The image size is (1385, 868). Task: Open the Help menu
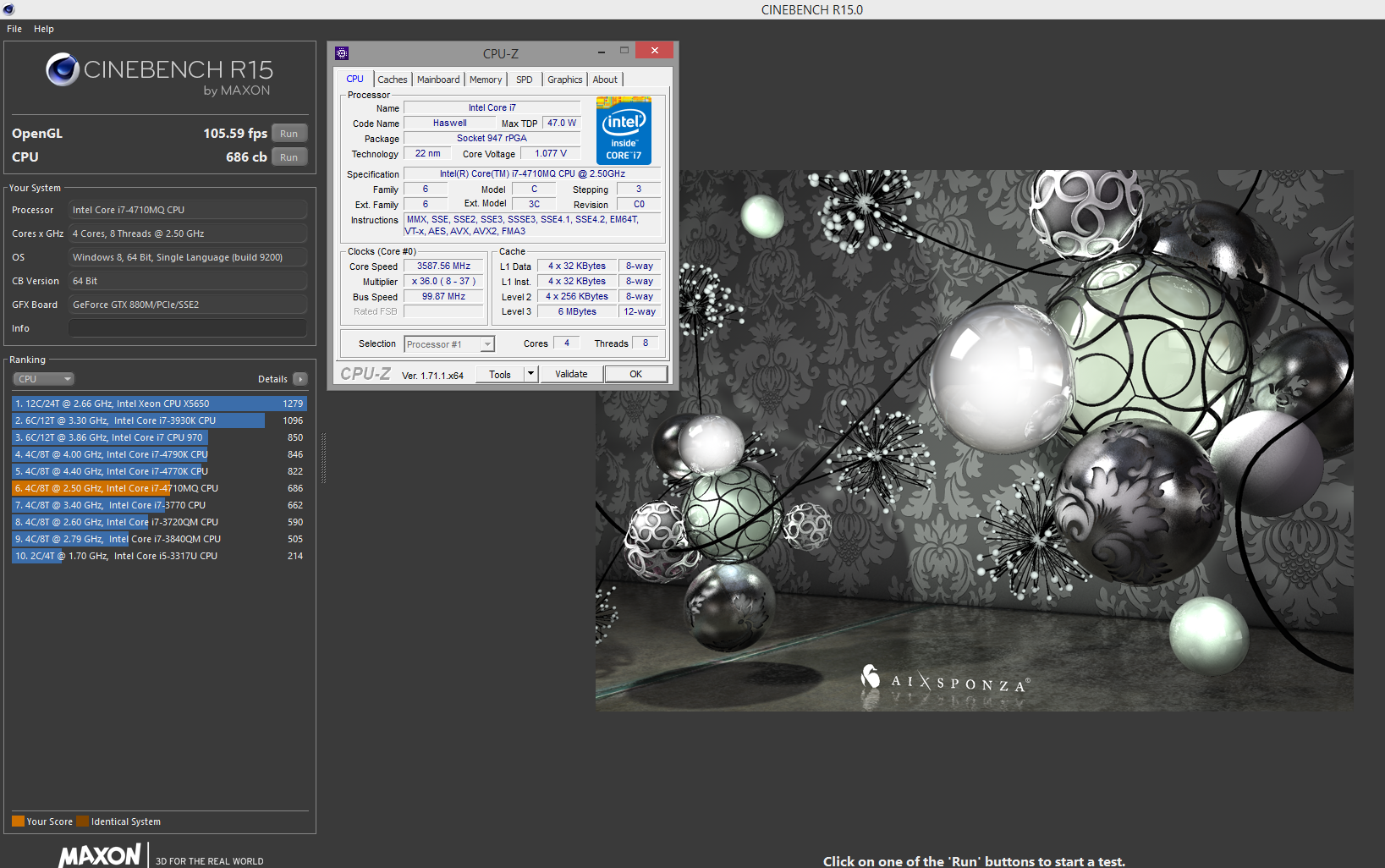[x=44, y=29]
